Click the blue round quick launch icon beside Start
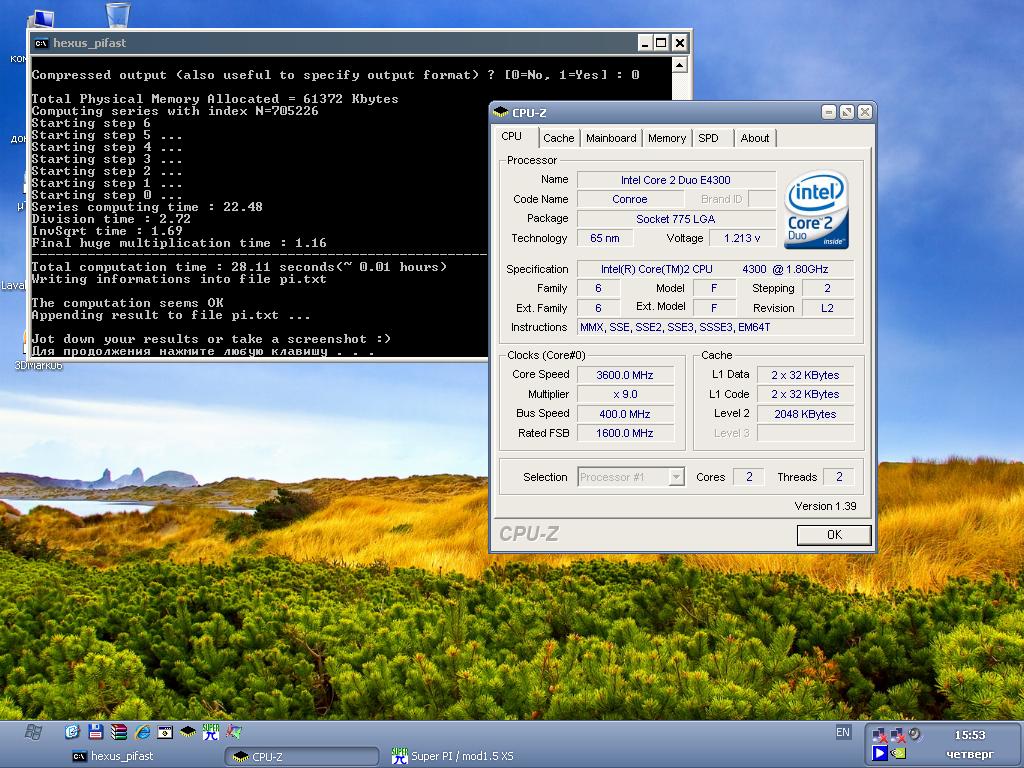1024x768 pixels. click(72, 732)
